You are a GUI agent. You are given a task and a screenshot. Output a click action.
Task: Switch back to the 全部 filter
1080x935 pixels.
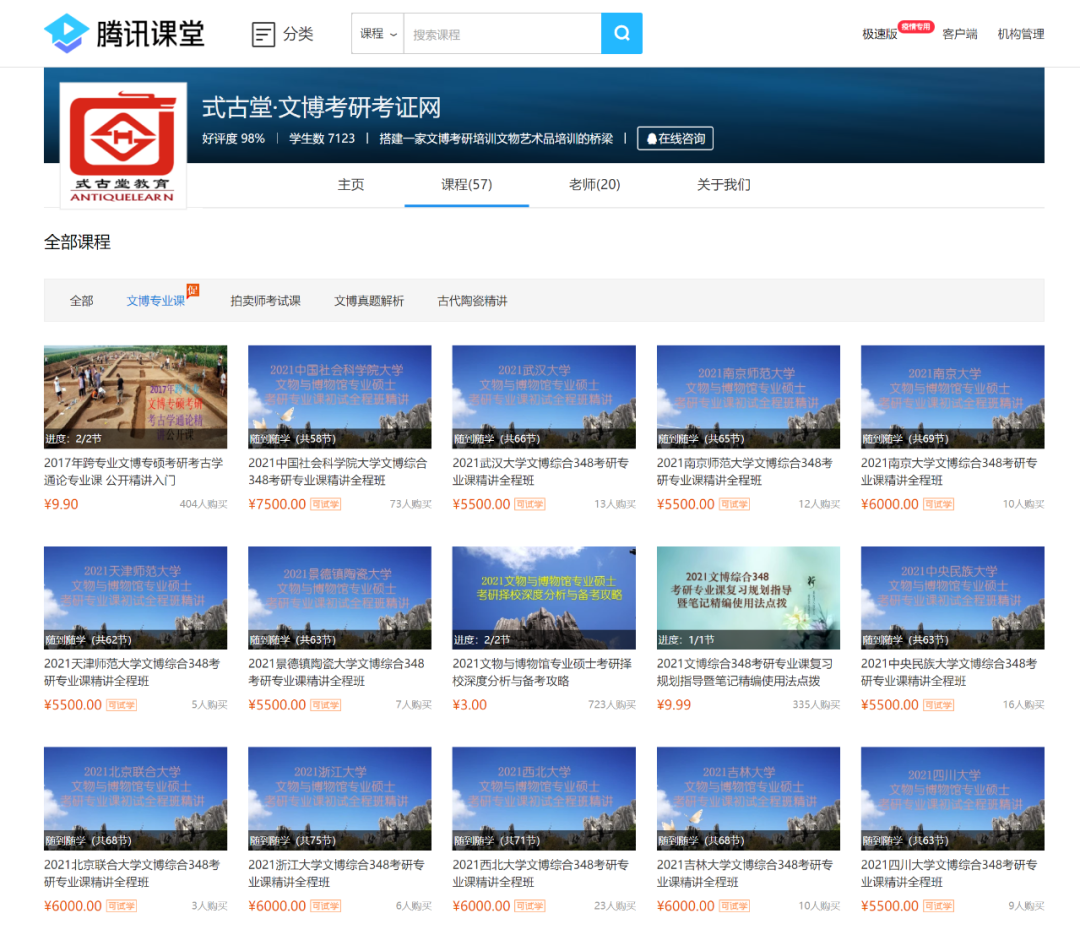click(81, 300)
